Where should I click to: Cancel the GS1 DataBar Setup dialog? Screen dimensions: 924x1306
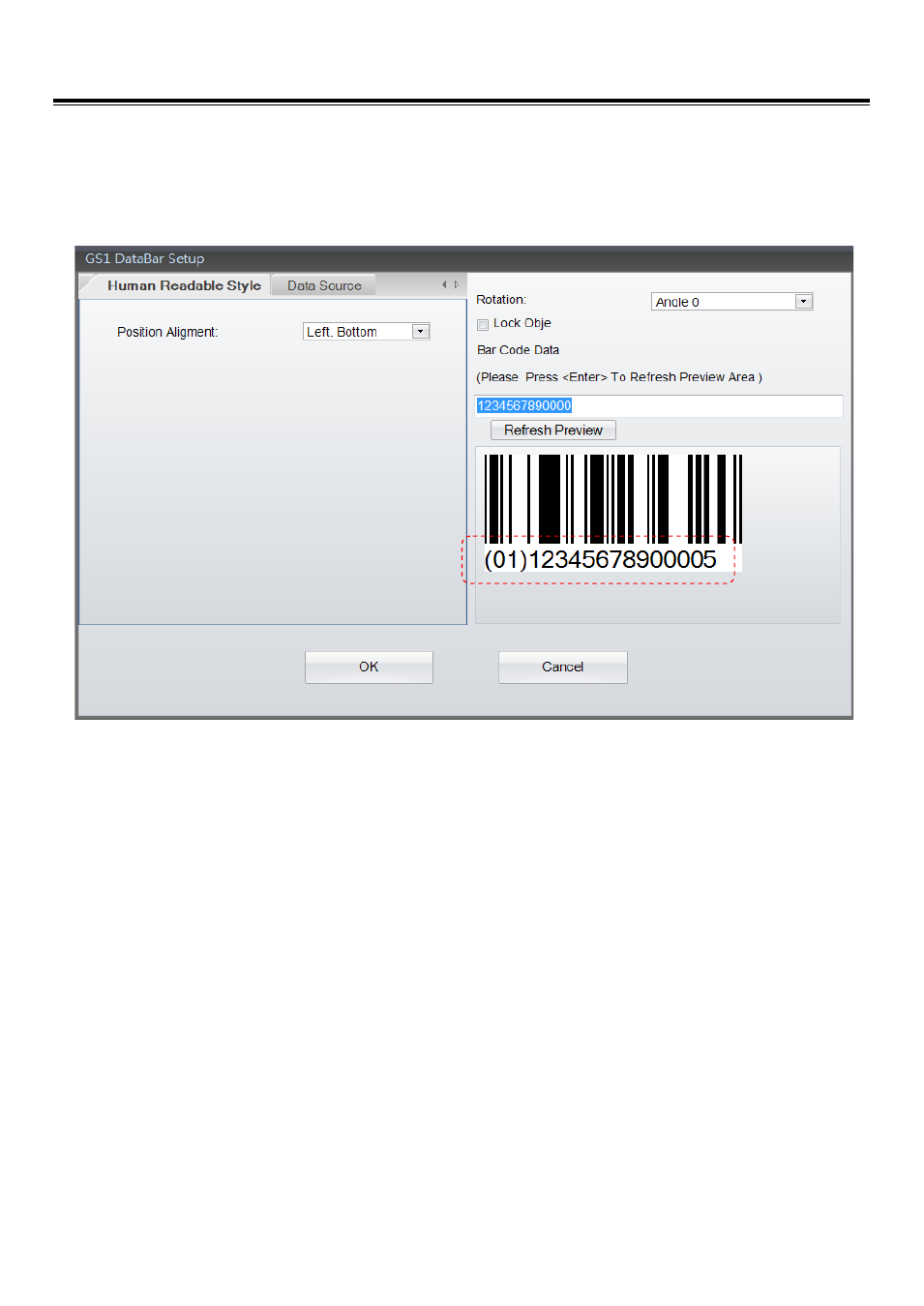coord(563,668)
